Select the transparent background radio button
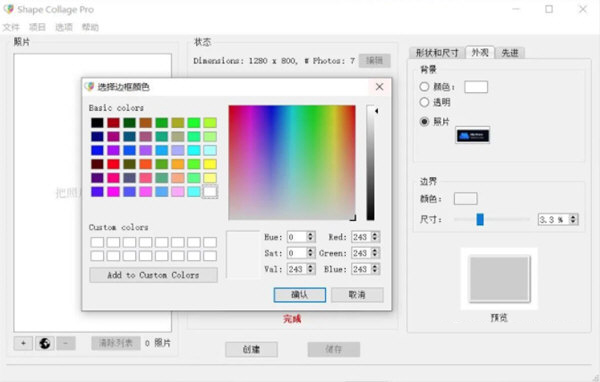 [424, 102]
